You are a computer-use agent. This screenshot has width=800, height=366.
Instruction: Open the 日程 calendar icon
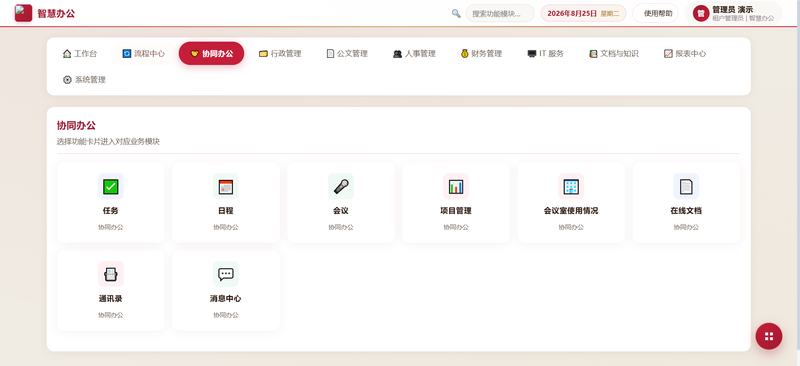(226, 186)
